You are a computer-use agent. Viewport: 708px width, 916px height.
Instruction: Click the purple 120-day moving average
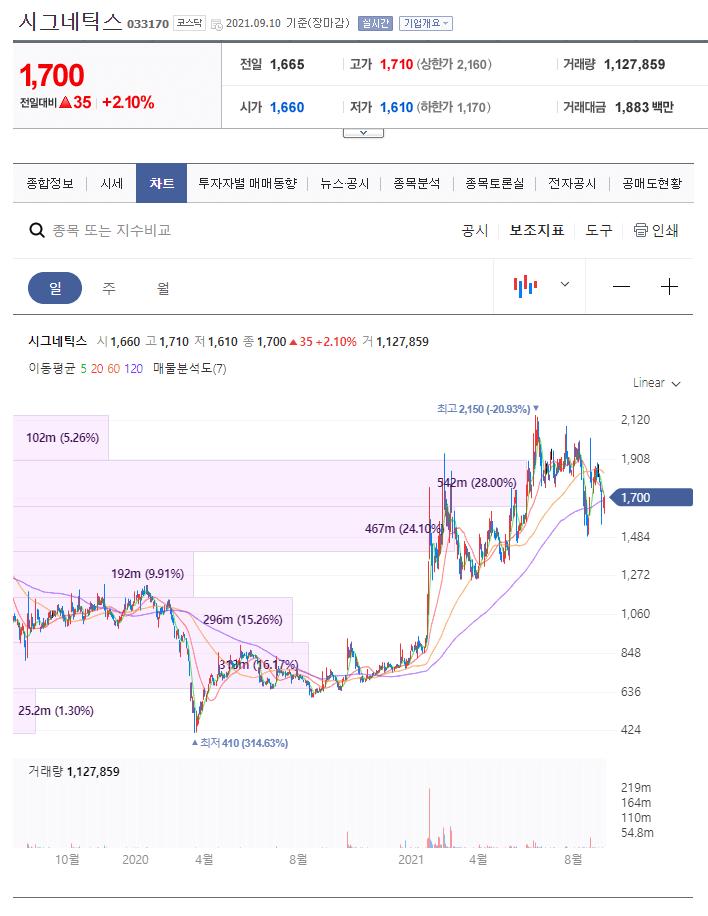(x=134, y=369)
